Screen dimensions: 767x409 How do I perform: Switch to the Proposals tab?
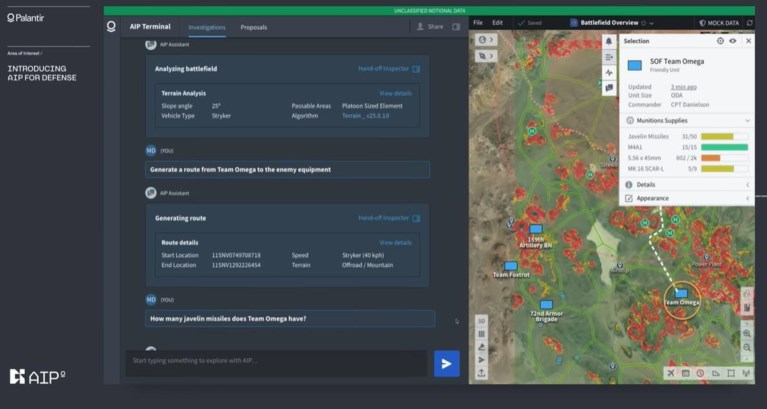[x=253, y=27]
